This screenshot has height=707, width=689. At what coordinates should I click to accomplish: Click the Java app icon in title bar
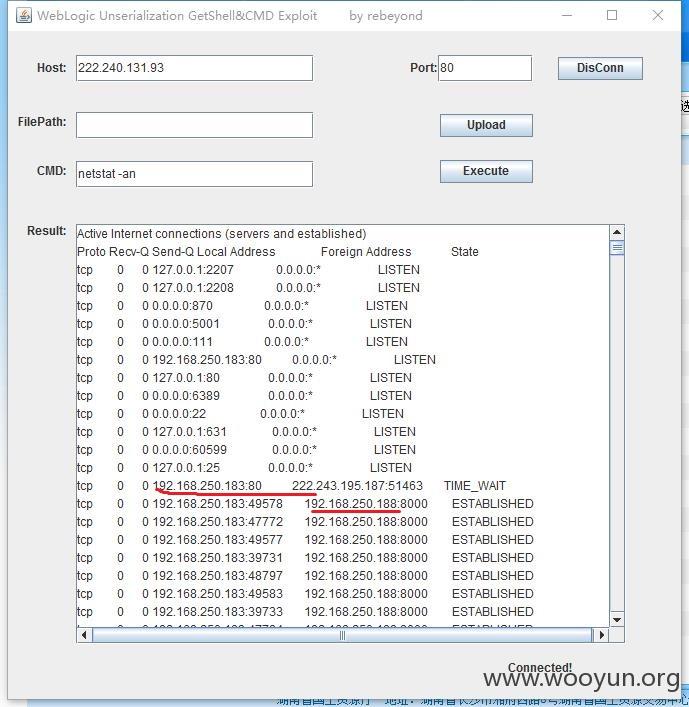click(x=24, y=15)
